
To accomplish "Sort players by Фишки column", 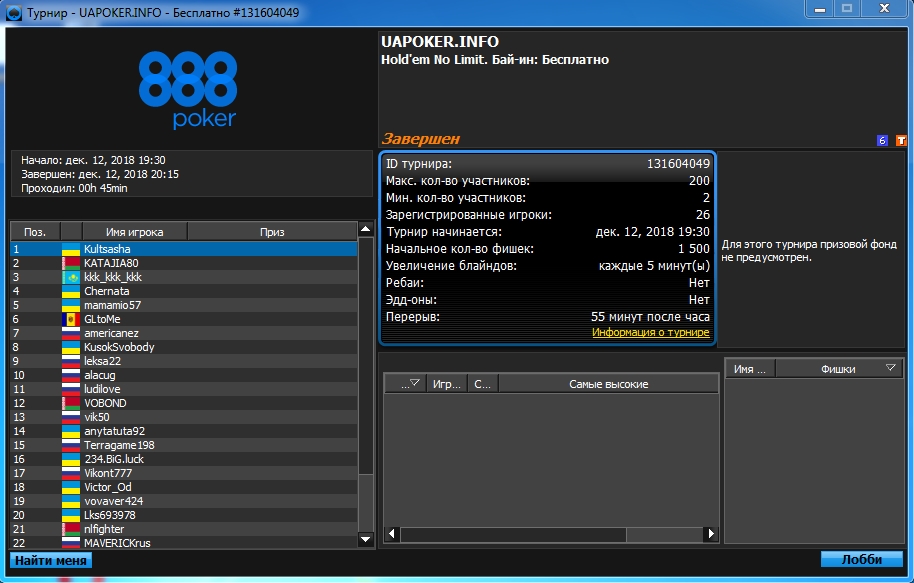I will [x=839, y=368].
